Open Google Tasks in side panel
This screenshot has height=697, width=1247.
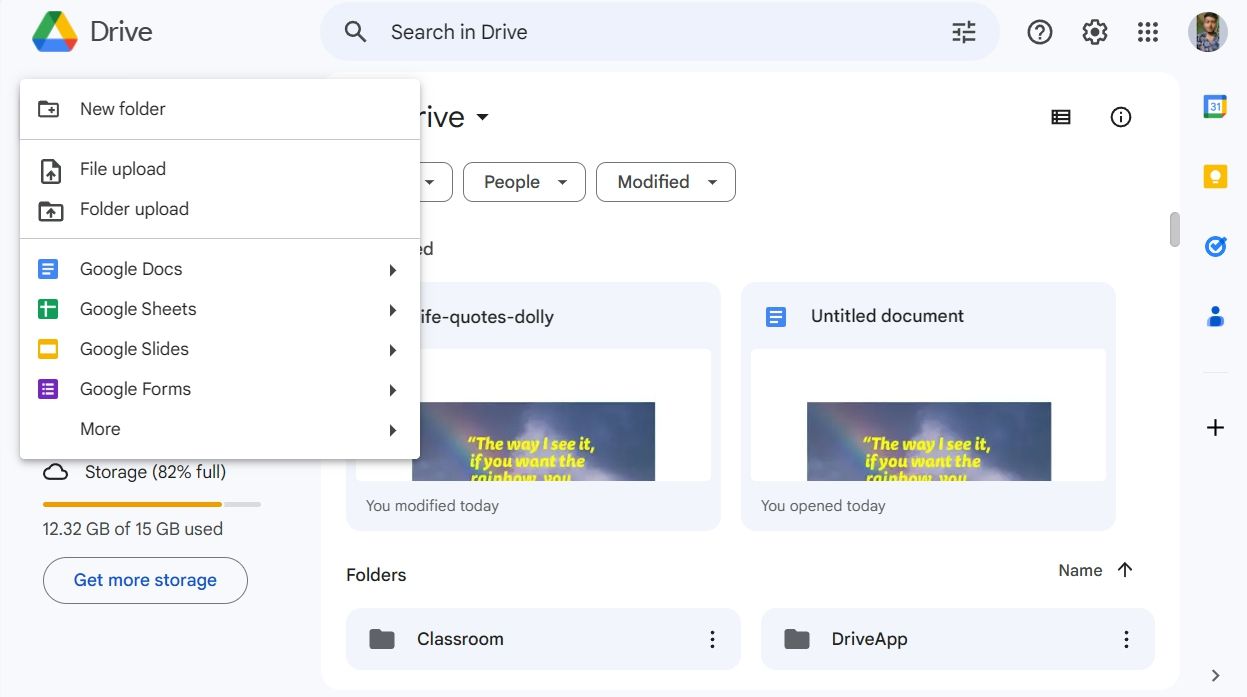pos(1214,246)
